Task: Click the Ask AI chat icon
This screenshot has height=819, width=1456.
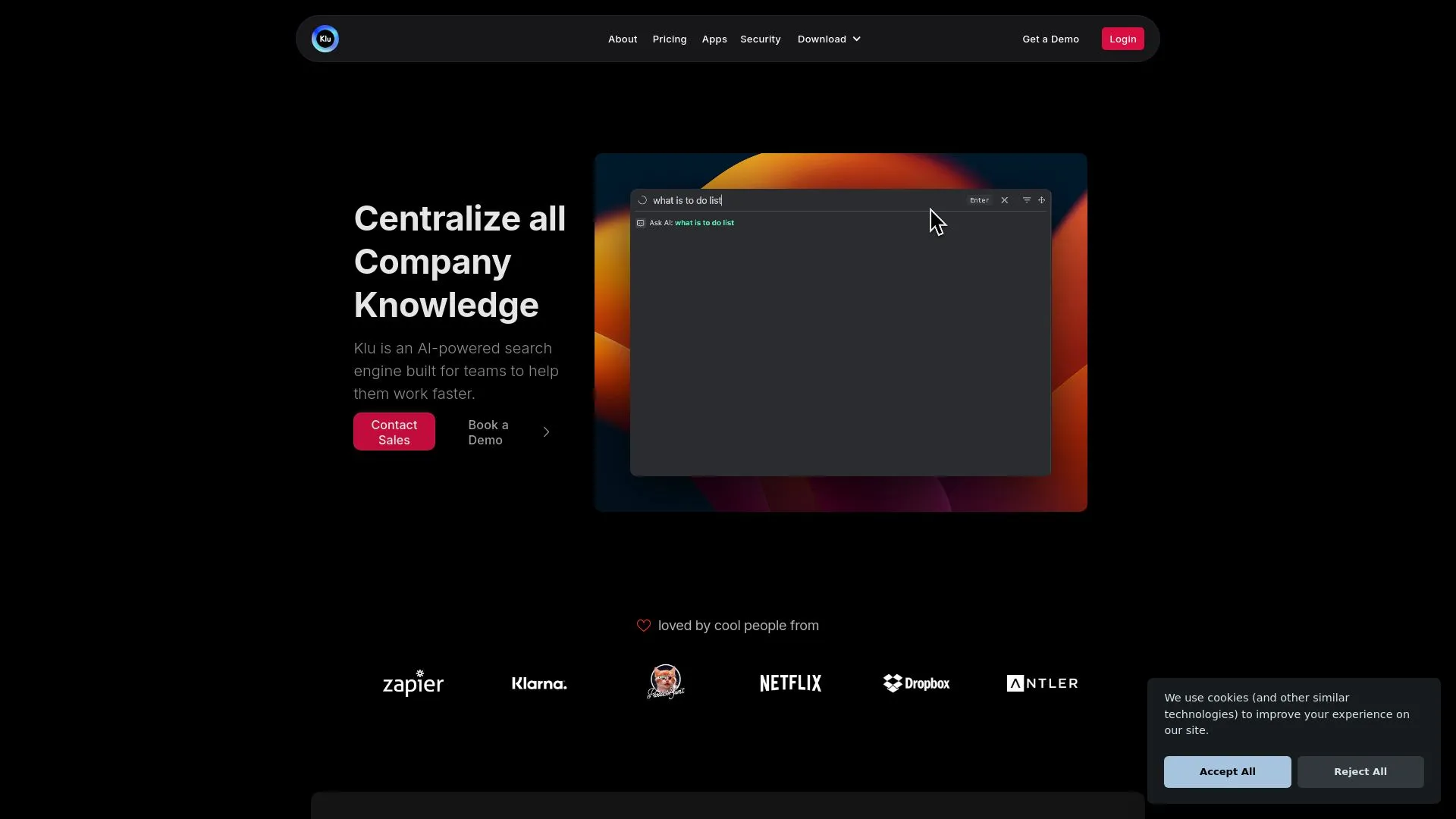Action: tap(641, 223)
